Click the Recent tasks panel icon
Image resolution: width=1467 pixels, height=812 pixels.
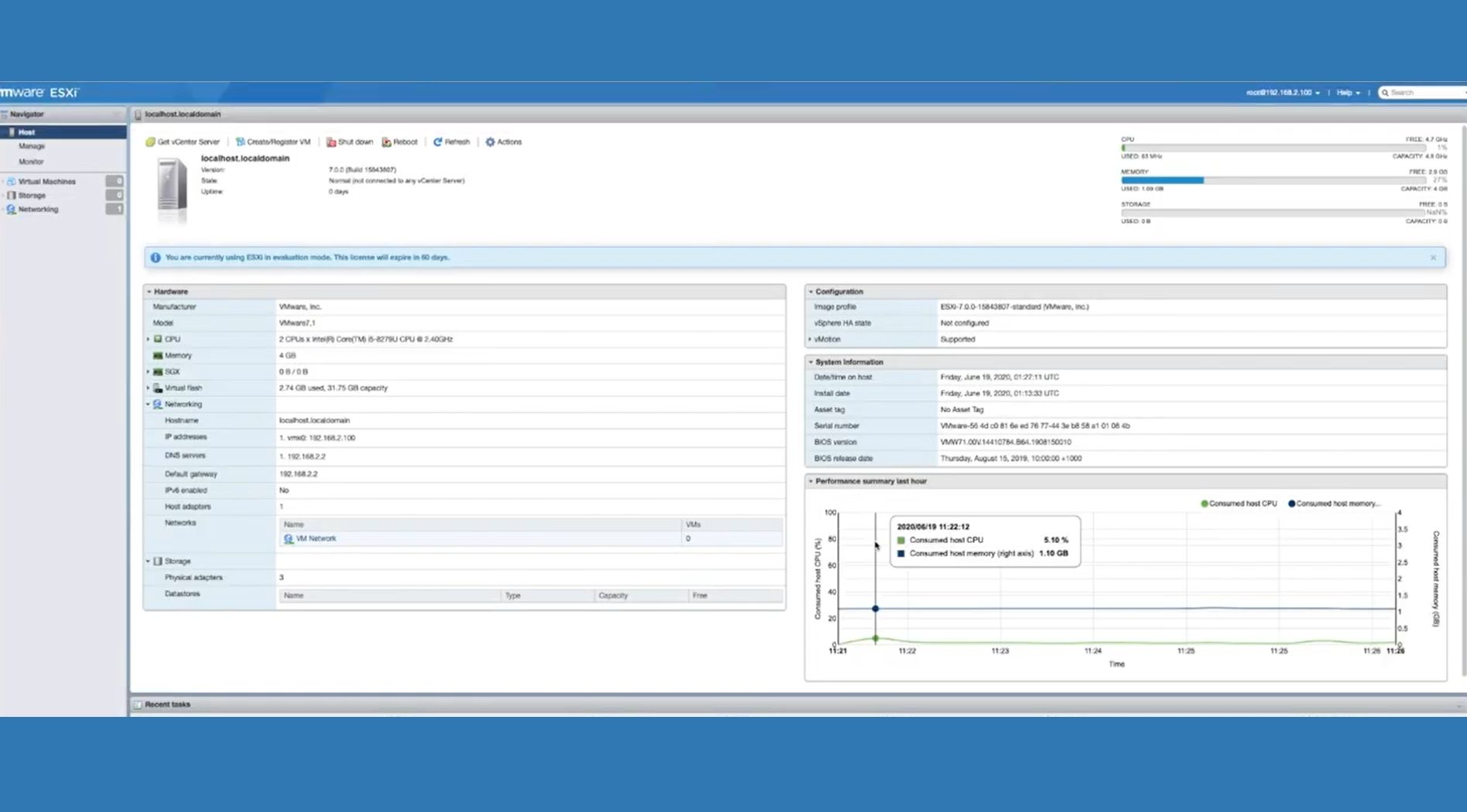point(138,705)
